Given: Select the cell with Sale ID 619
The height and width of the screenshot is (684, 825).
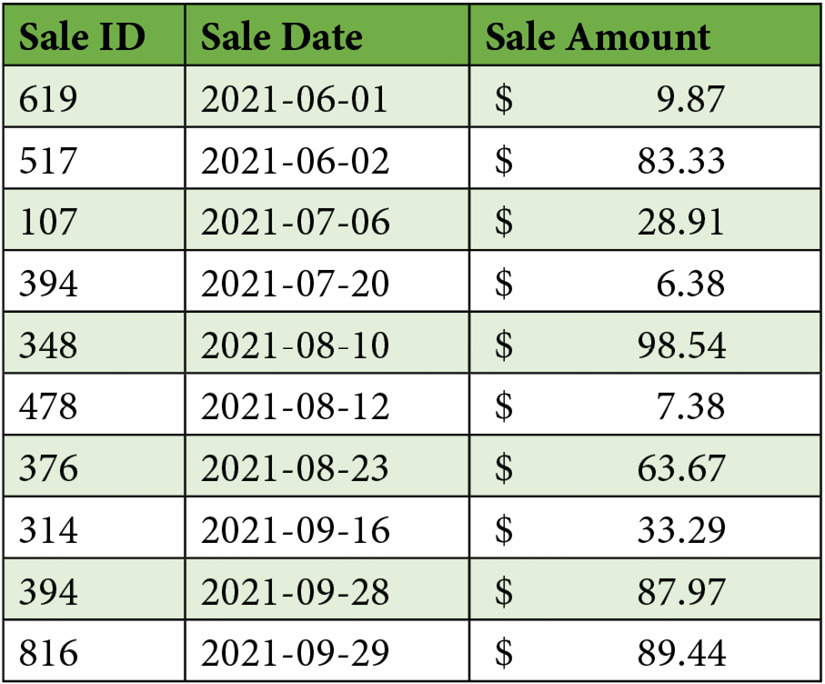Looking at the screenshot, I should coord(48,99).
